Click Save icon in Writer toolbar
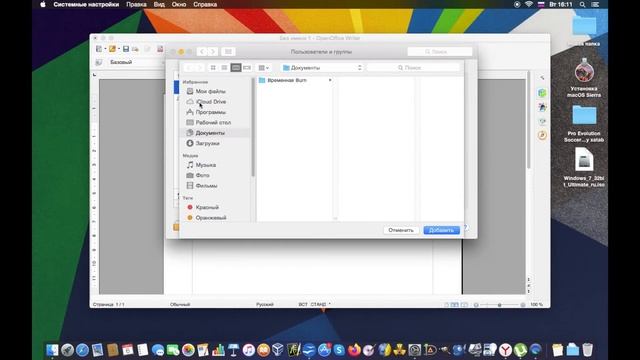Image resolution: width=640 pixels, height=360 pixels. (x=126, y=49)
